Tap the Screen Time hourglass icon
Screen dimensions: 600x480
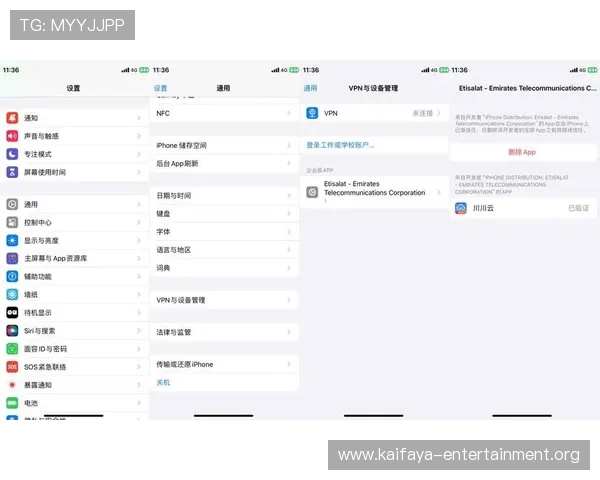tap(12, 172)
